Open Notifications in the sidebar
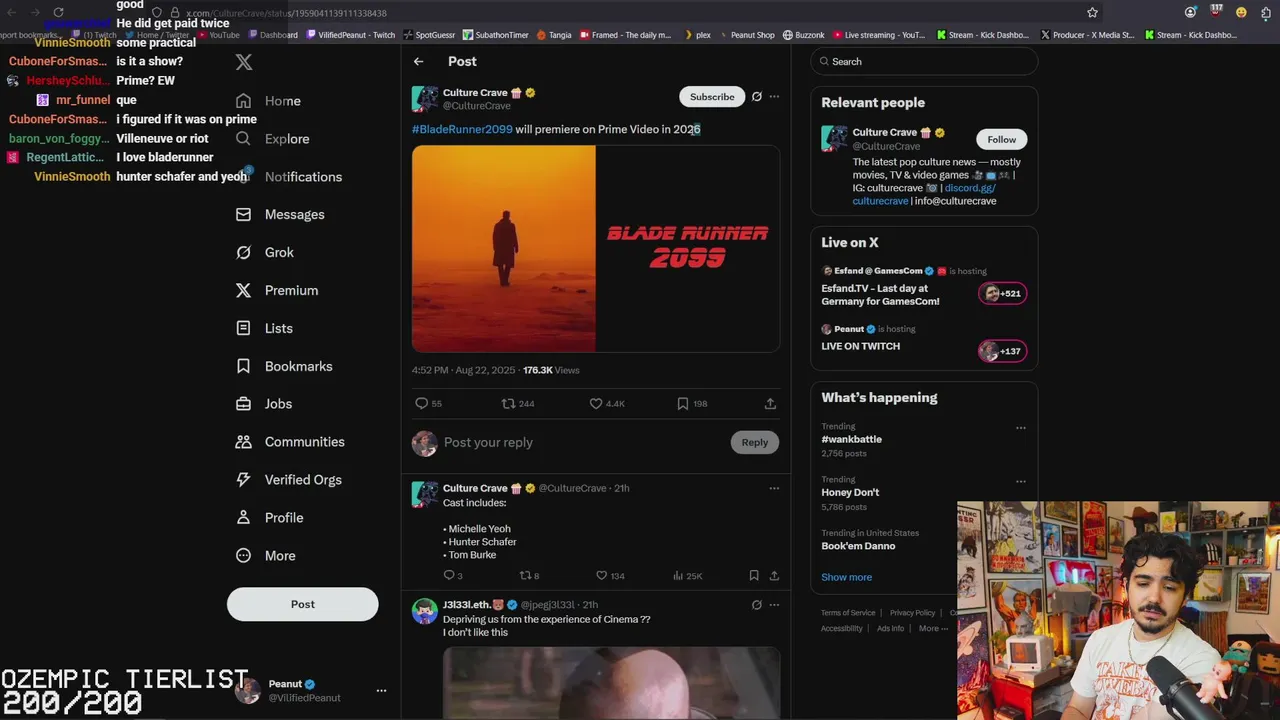Image resolution: width=1280 pixels, height=720 pixels. tap(288, 177)
